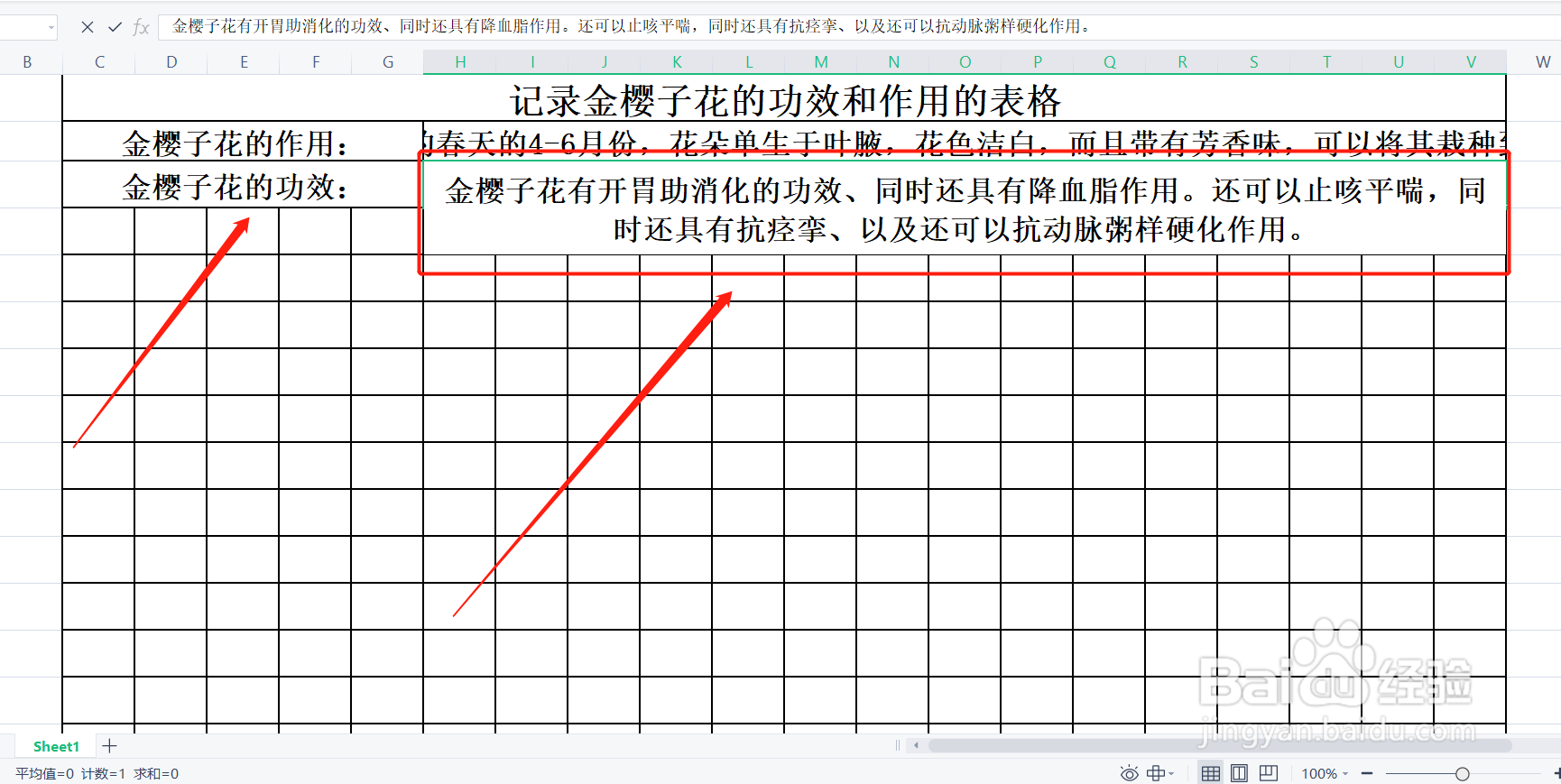Image resolution: width=1561 pixels, height=784 pixels.
Task: Click the title cell '记录金樱子花的功效和作用的表格'
Action: coord(784,98)
